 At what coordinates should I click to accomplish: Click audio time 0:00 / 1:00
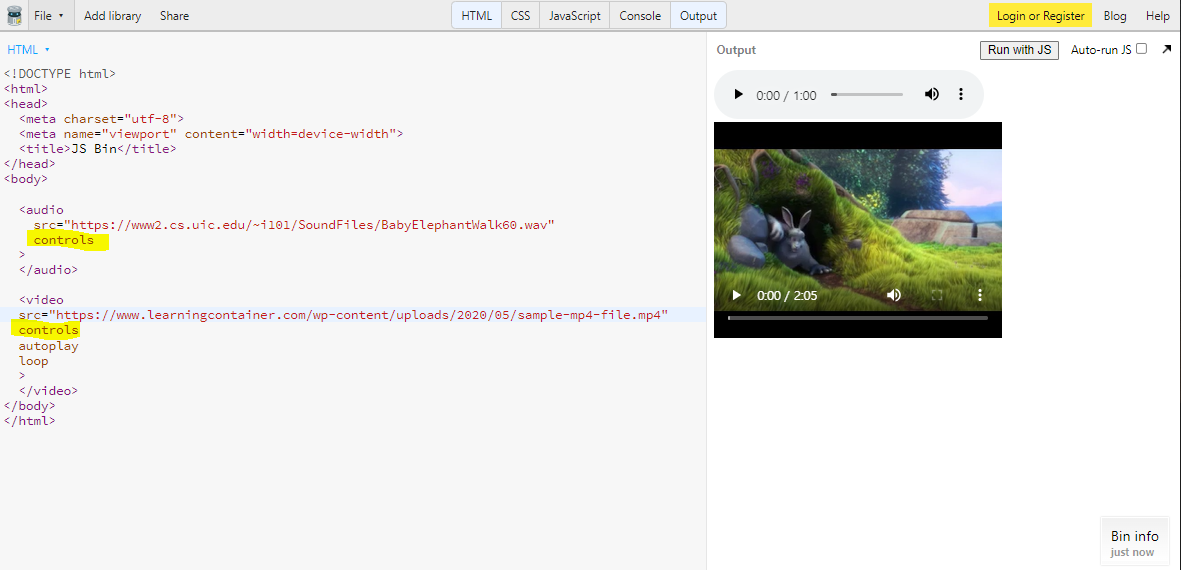(x=786, y=96)
